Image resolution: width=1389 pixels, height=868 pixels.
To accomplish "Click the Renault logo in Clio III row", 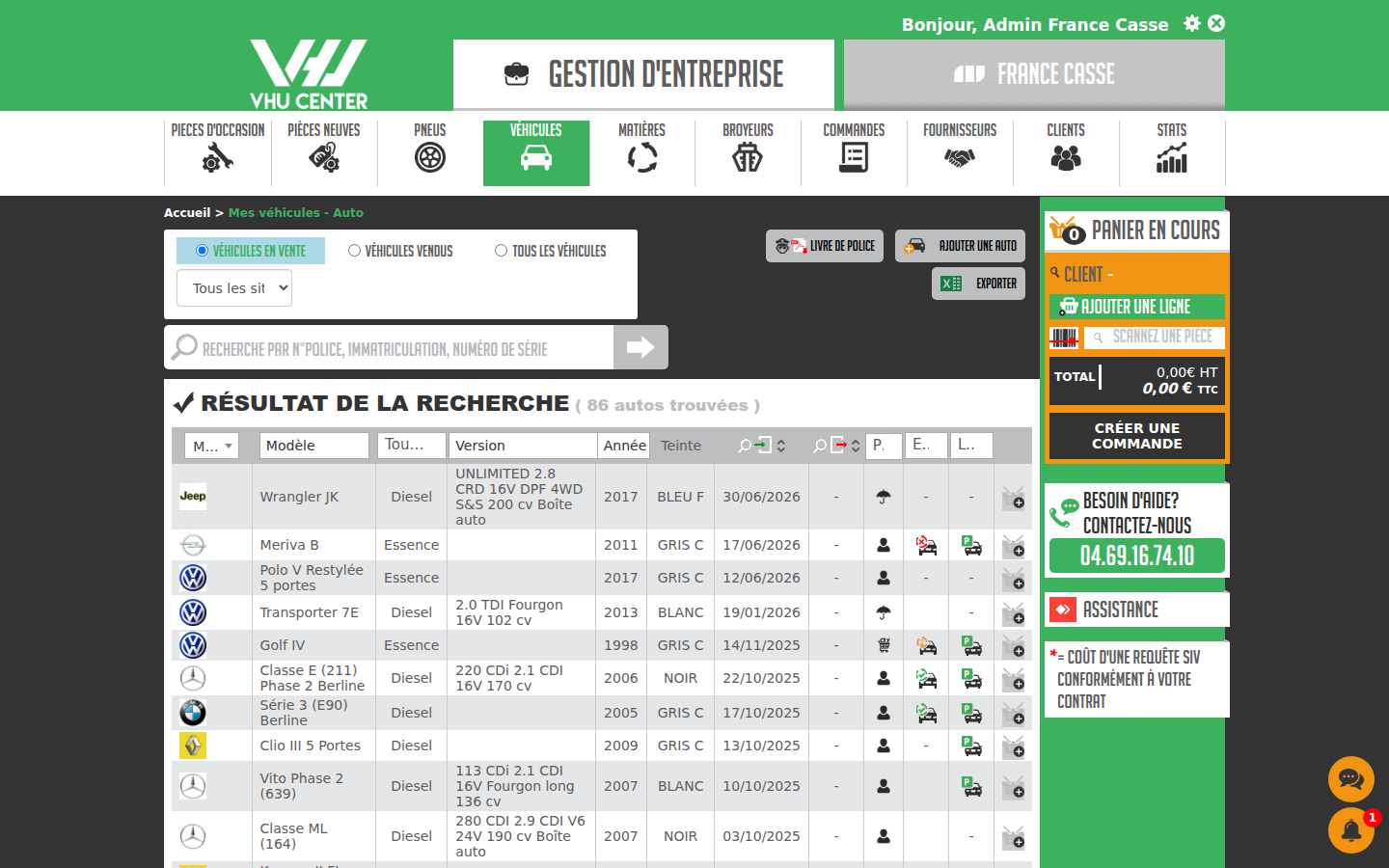I will coord(193,746).
